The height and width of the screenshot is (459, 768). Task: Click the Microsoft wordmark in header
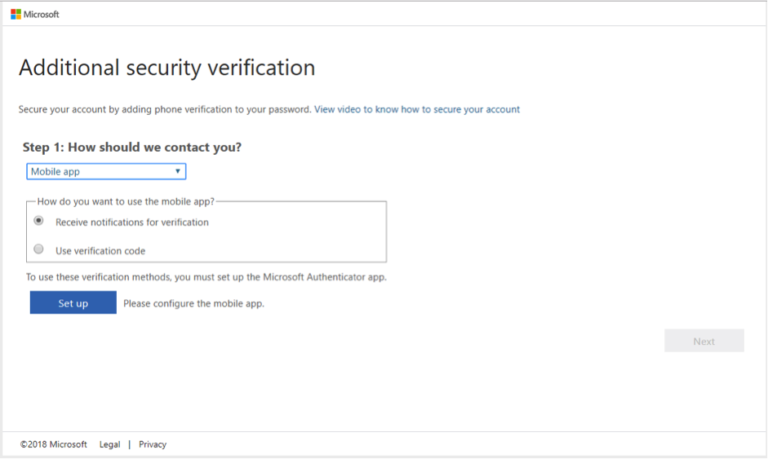(x=41, y=15)
